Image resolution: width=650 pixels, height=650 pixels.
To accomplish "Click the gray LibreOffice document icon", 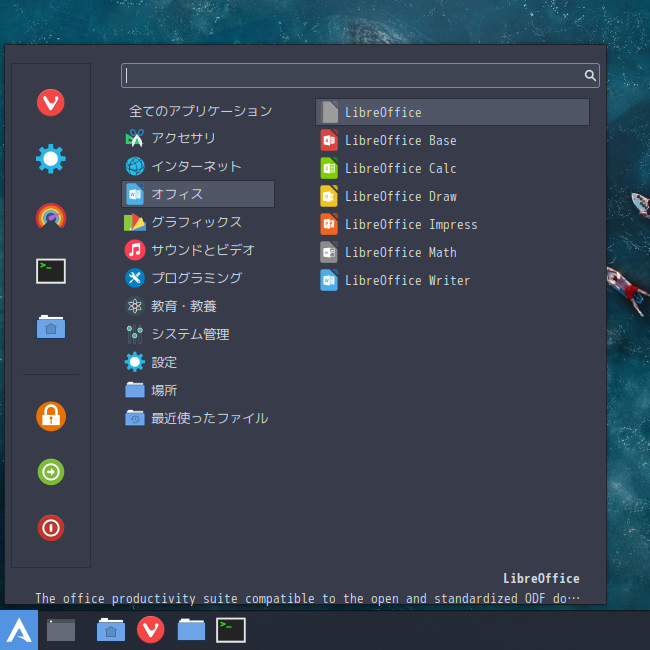I will point(329,112).
